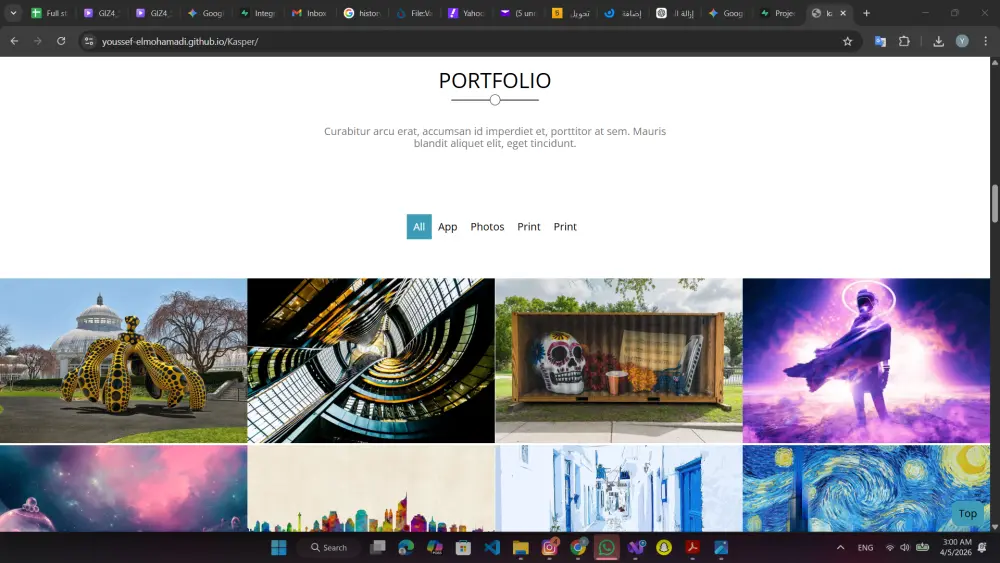Screen dimensions: 1000x563
Task: Go back to the previous page
Action: pos(14,41)
